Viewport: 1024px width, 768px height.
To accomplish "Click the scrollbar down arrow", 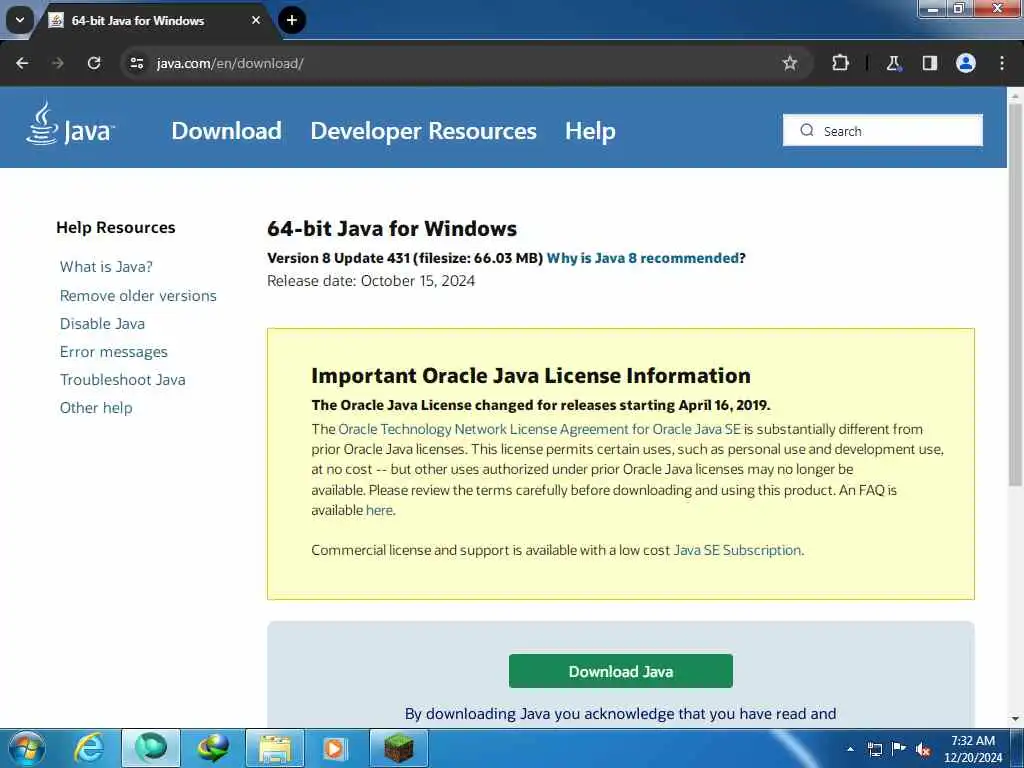I will pos(1015,719).
